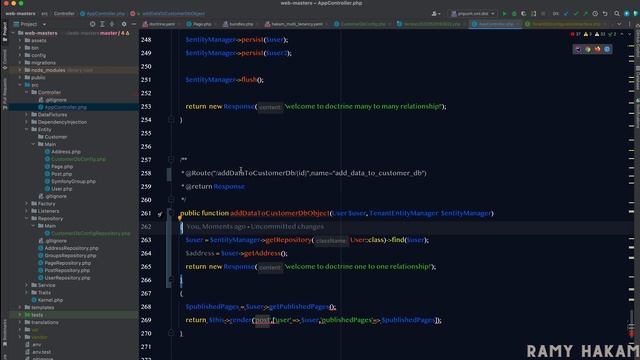Screen dimensions: 640x360
Task: Run with coverage icon in toolbar
Action: (x=524, y=13)
